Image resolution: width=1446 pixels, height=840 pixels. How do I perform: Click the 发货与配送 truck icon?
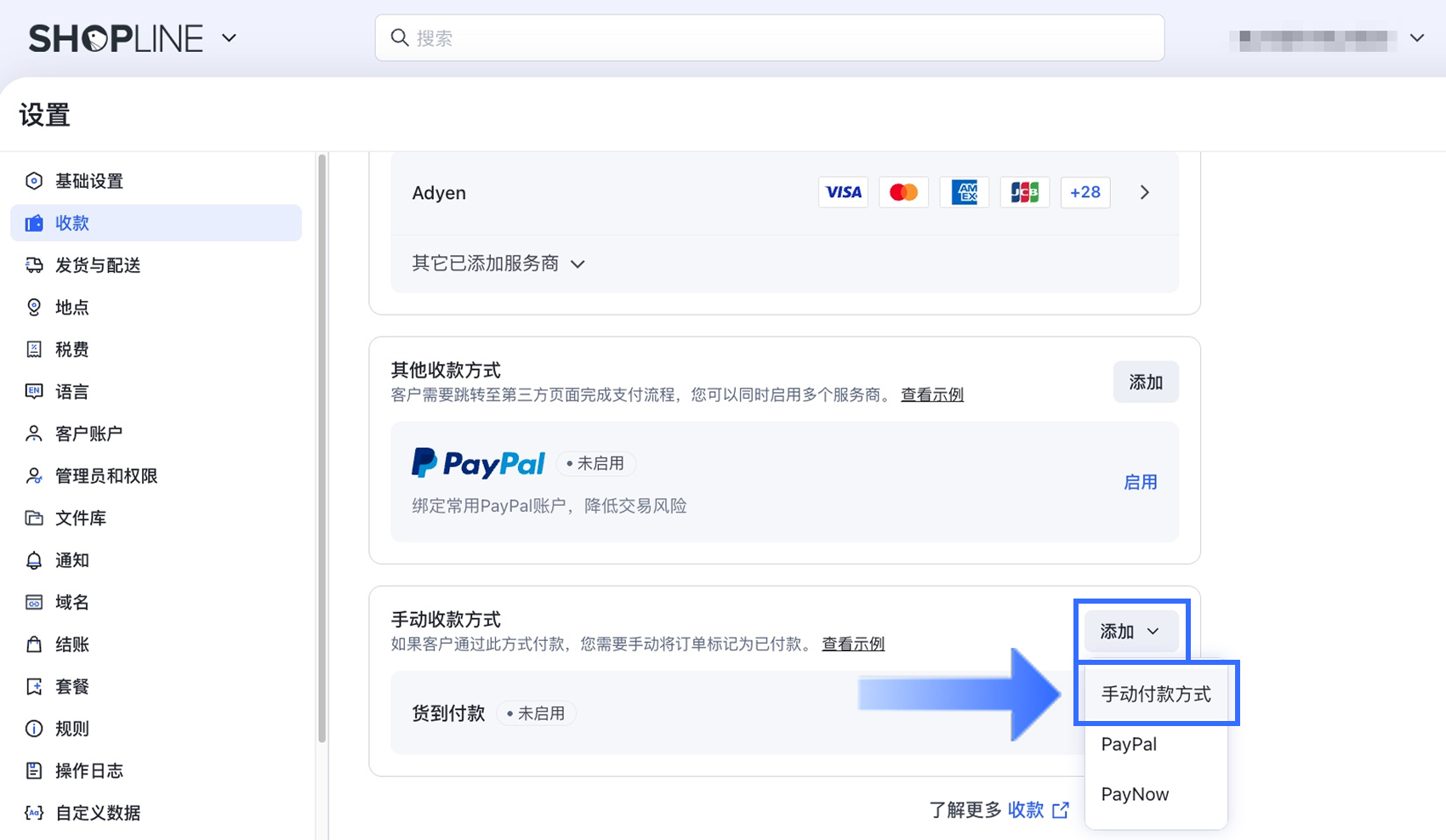point(34,265)
